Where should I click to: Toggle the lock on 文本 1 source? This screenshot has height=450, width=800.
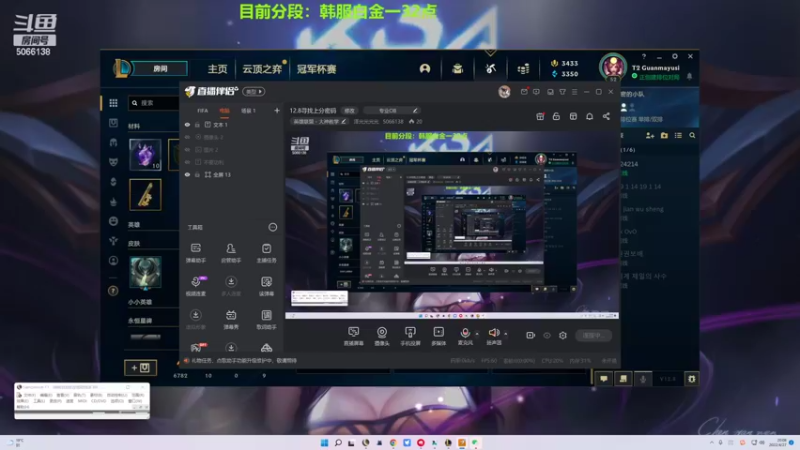pyautogui.click(x=197, y=124)
